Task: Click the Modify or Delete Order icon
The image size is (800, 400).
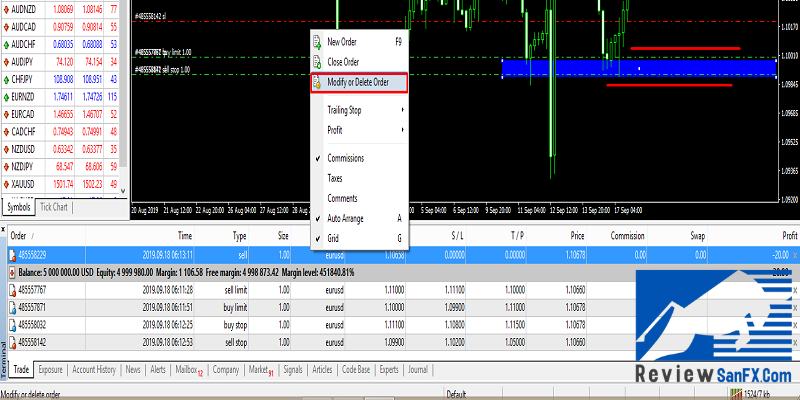Action: point(317,82)
